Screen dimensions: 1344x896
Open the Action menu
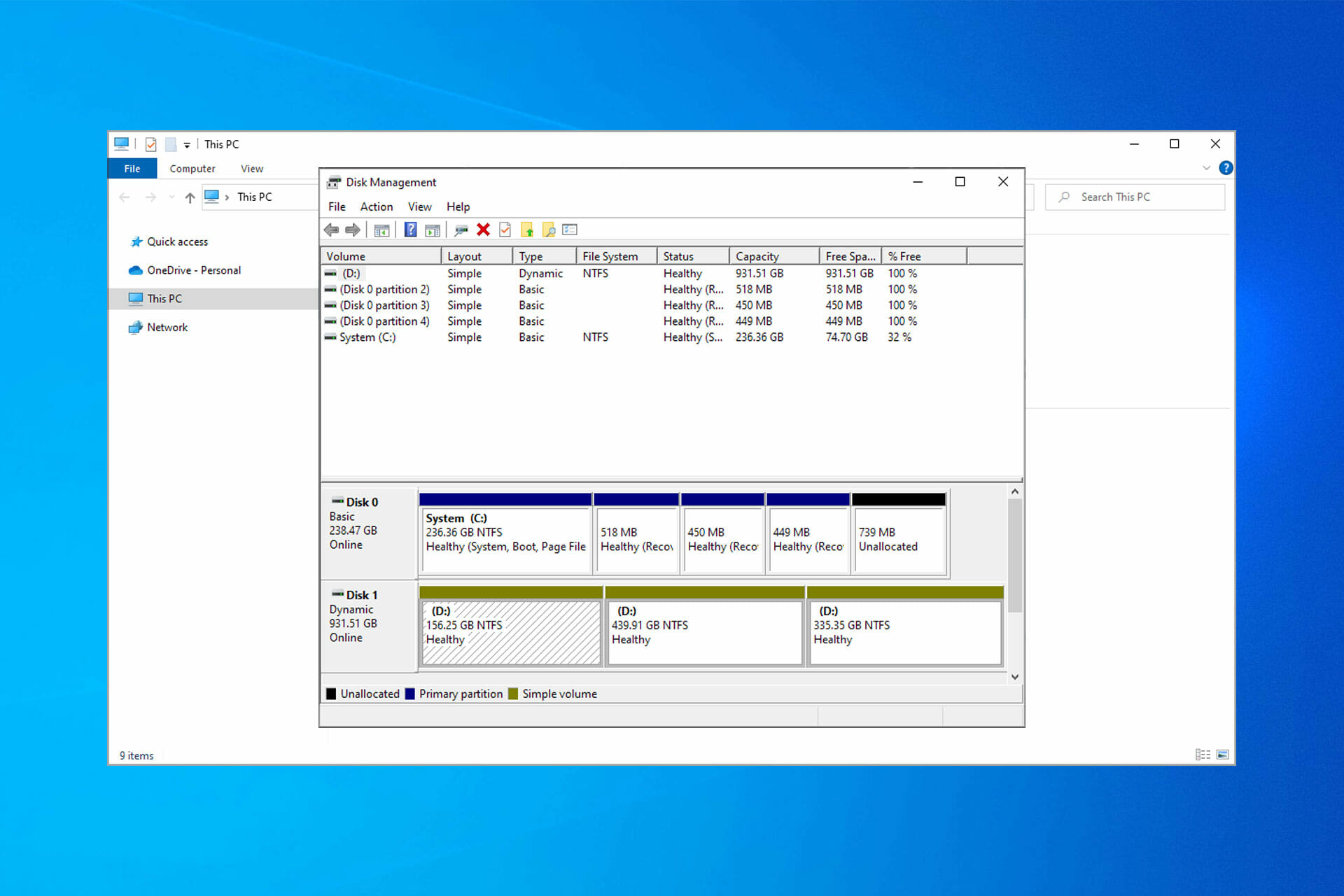coord(377,206)
